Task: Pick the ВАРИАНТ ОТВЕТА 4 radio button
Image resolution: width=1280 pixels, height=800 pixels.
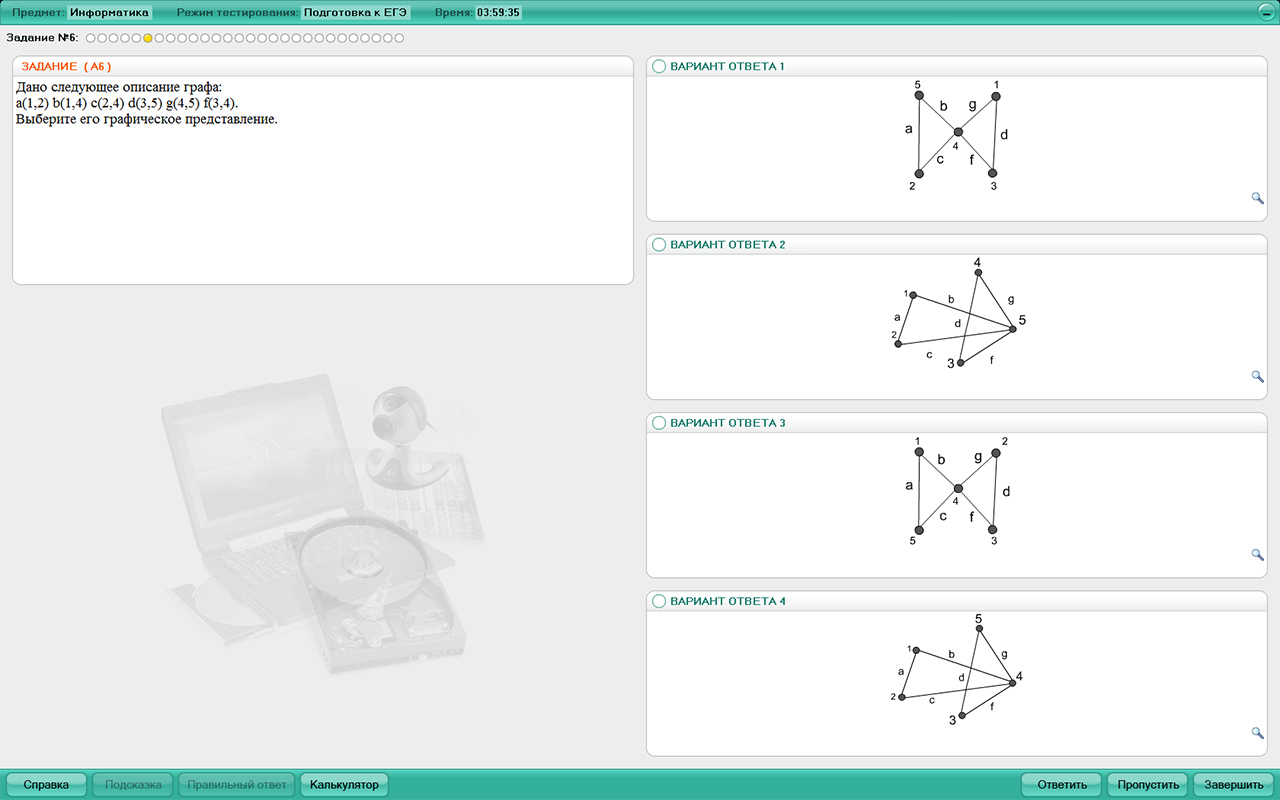Action: pyautogui.click(x=659, y=601)
